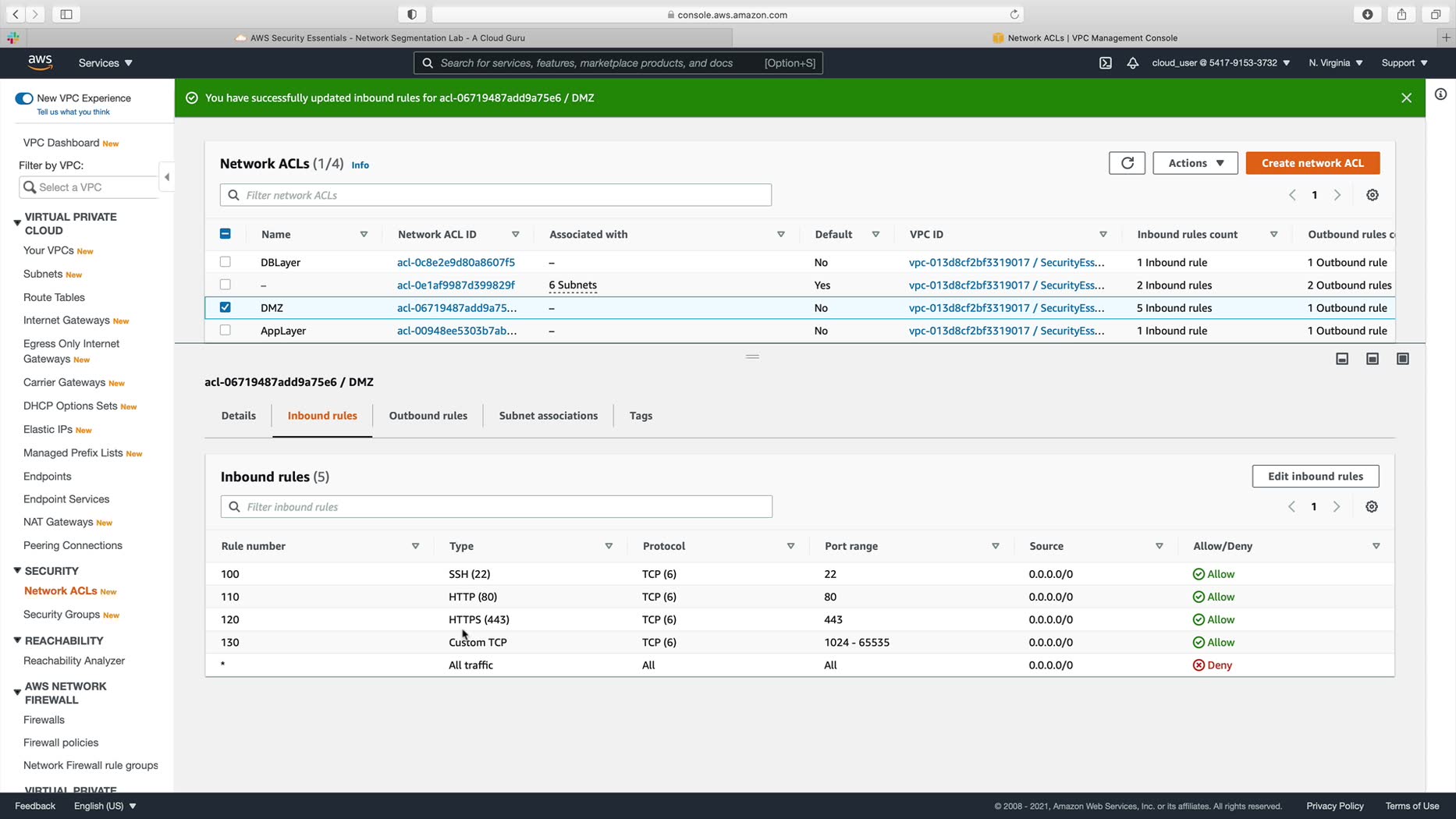Open inbound rules table settings gear

click(1371, 507)
